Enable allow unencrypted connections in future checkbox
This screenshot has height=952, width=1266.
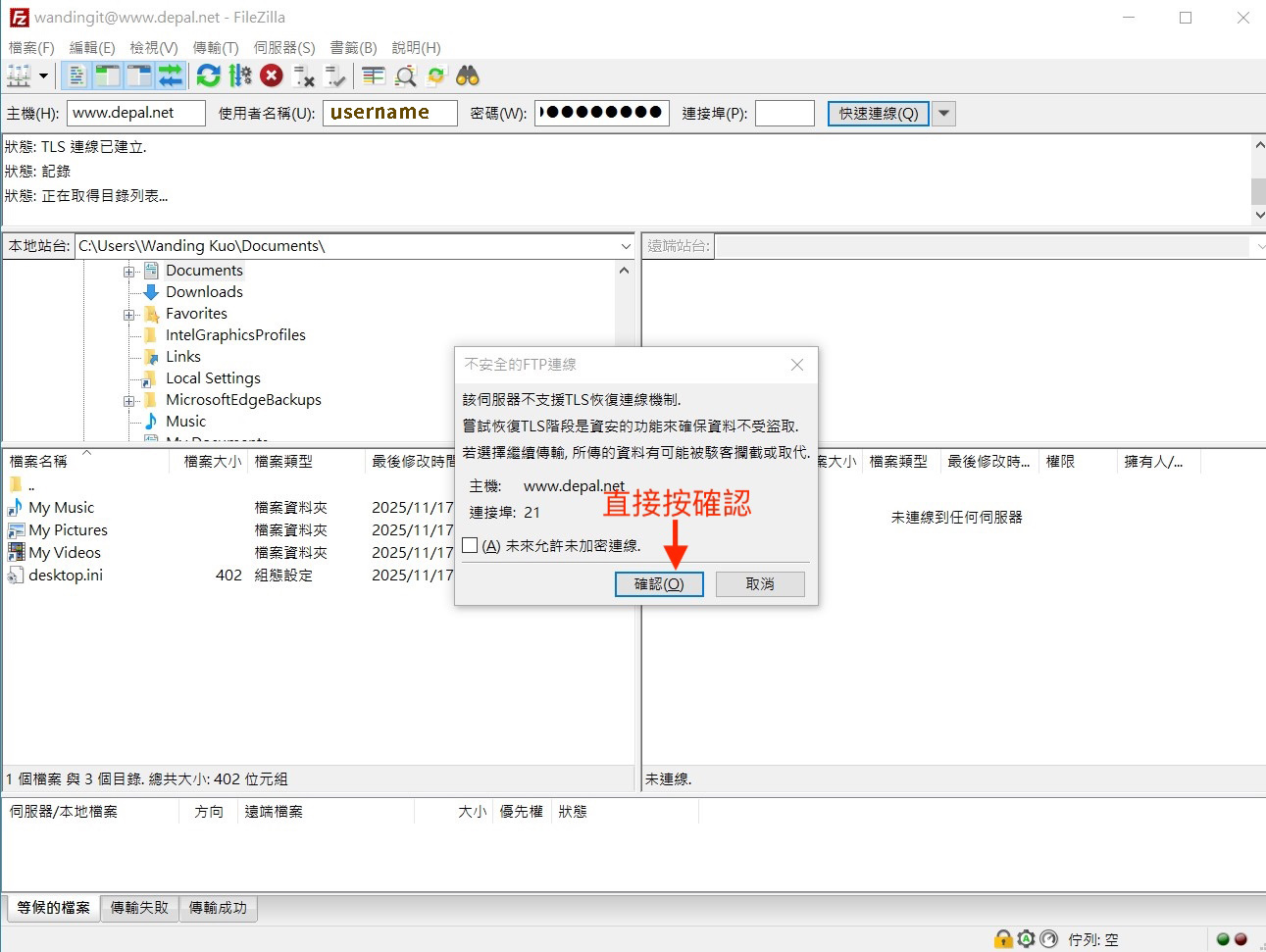pyautogui.click(x=471, y=545)
